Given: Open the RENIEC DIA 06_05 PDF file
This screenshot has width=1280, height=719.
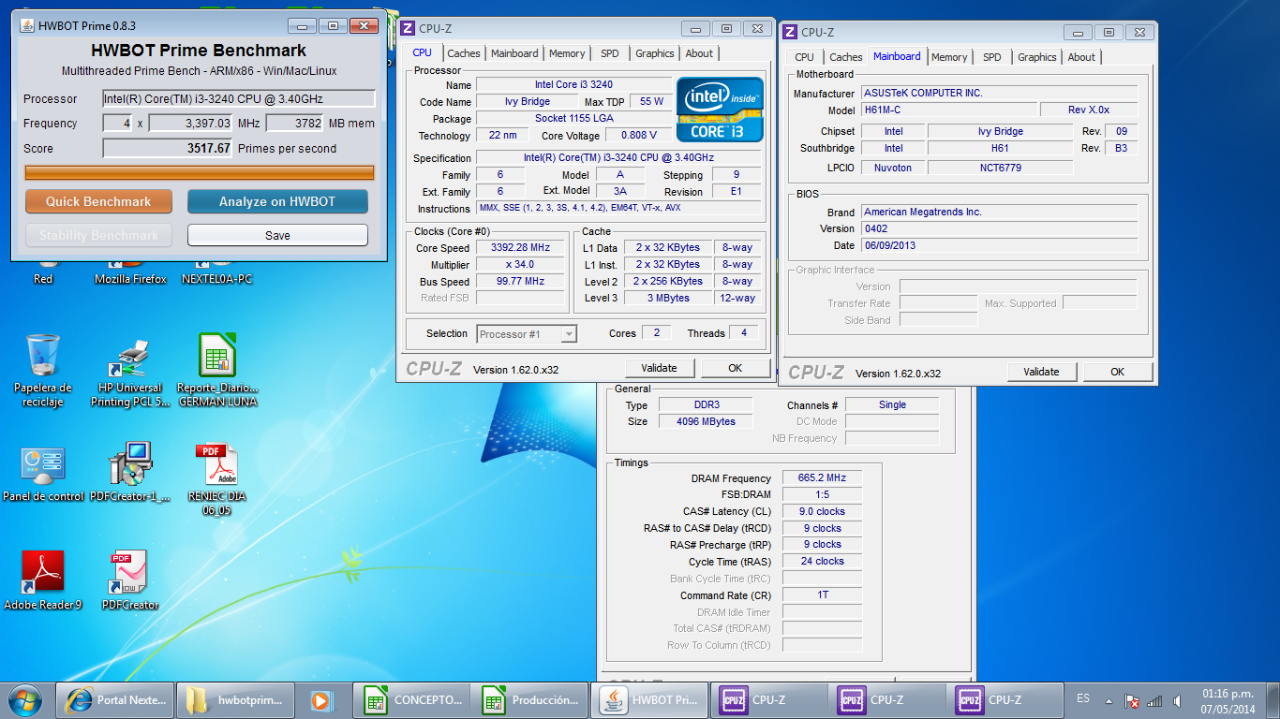Looking at the screenshot, I should 216,479.
